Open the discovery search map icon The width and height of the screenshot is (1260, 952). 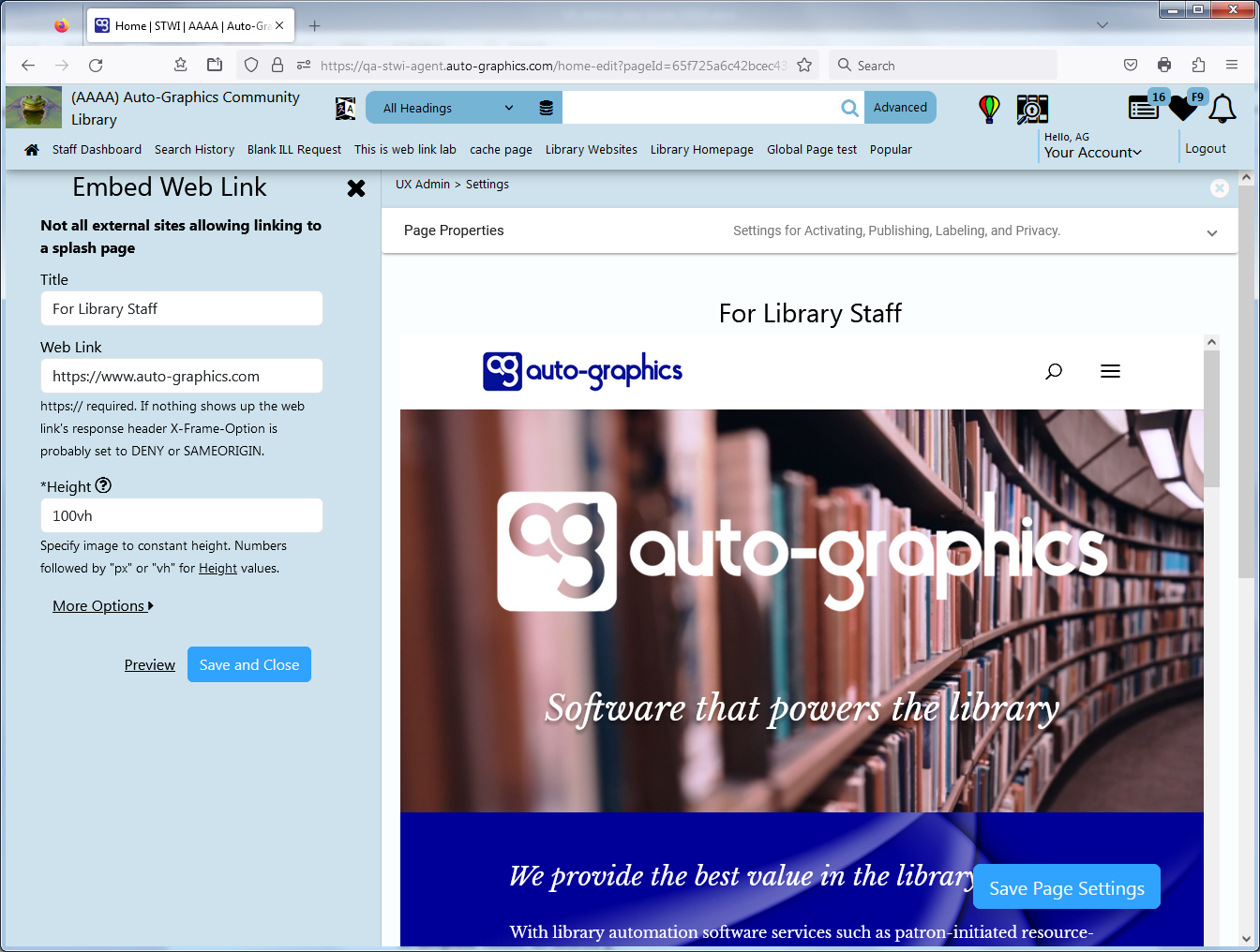[1032, 109]
